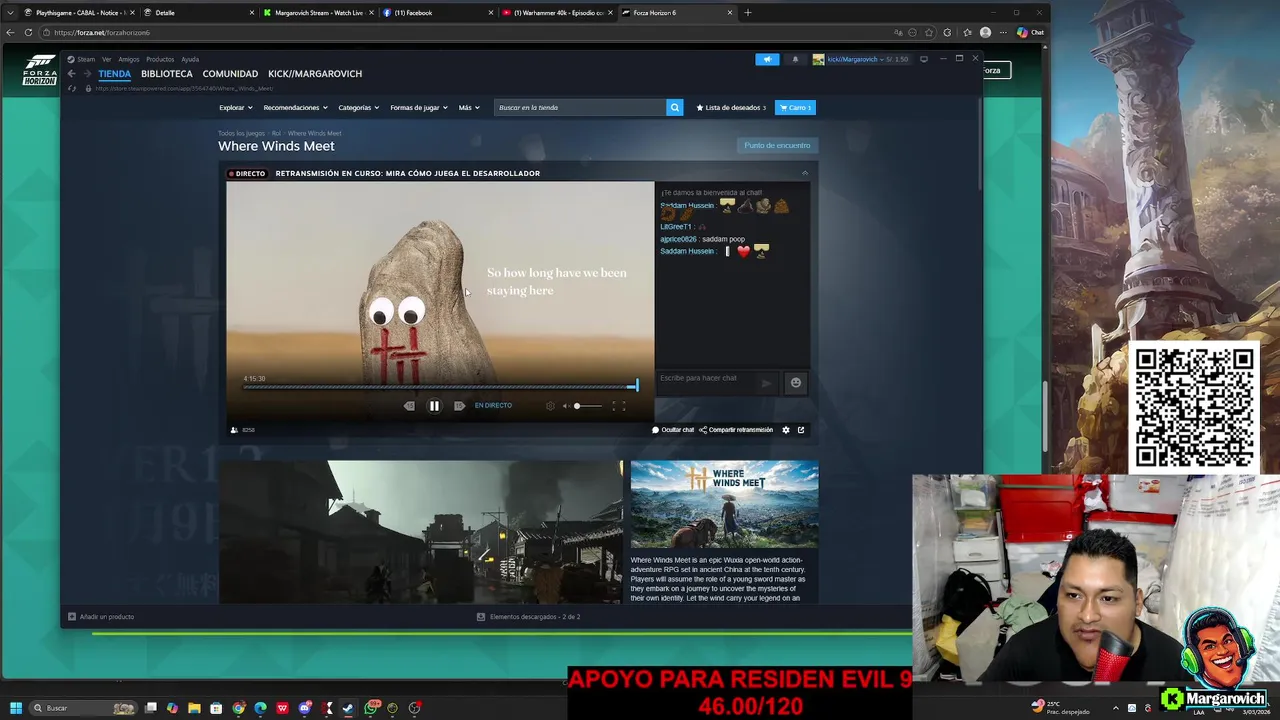
Task: Open broadcast settings gear beside share
Action: 786,430
